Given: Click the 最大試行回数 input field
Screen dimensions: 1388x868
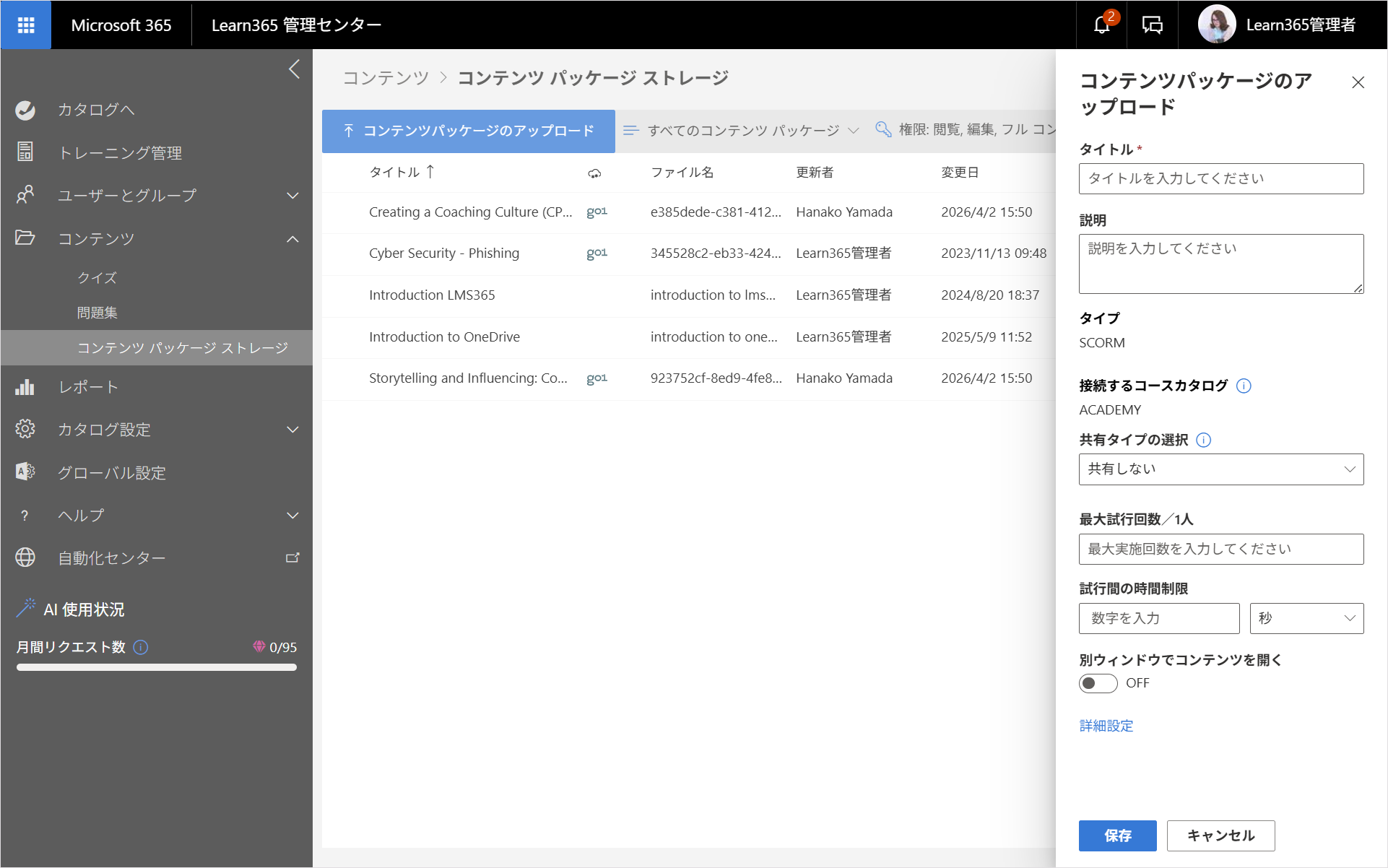Looking at the screenshot, I should click(x=1221, y=549).
